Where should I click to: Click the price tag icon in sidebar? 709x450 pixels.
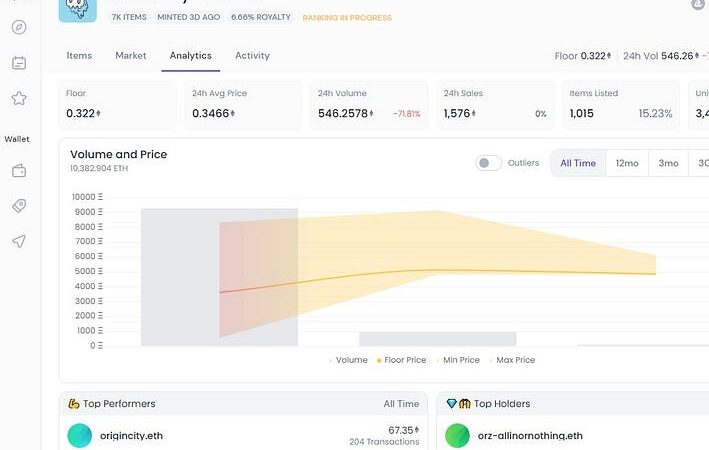pos(19,206)
